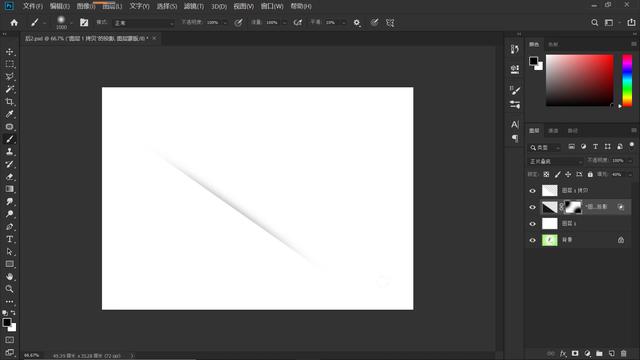This screenshot has width=640, height=360.
Task: Select the Dodge tool
Action: (x=9, y=214)
